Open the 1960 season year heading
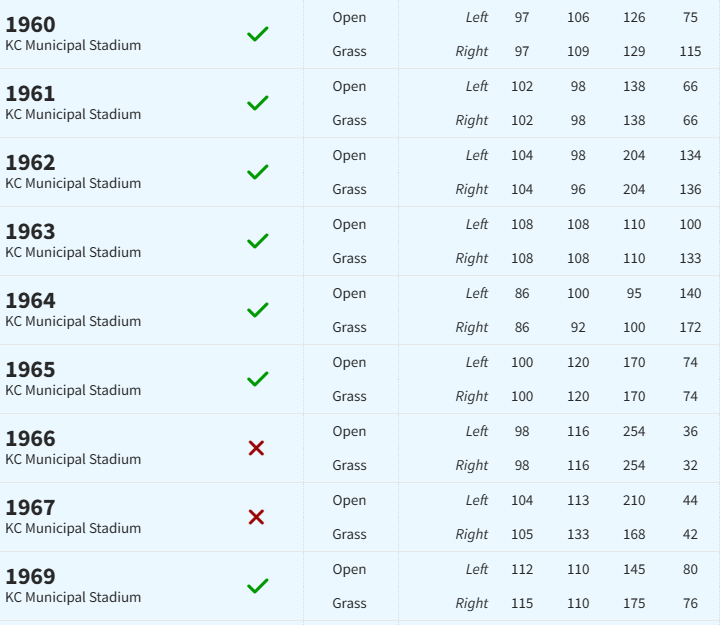The image size is (720, 625). click(31, 25)
